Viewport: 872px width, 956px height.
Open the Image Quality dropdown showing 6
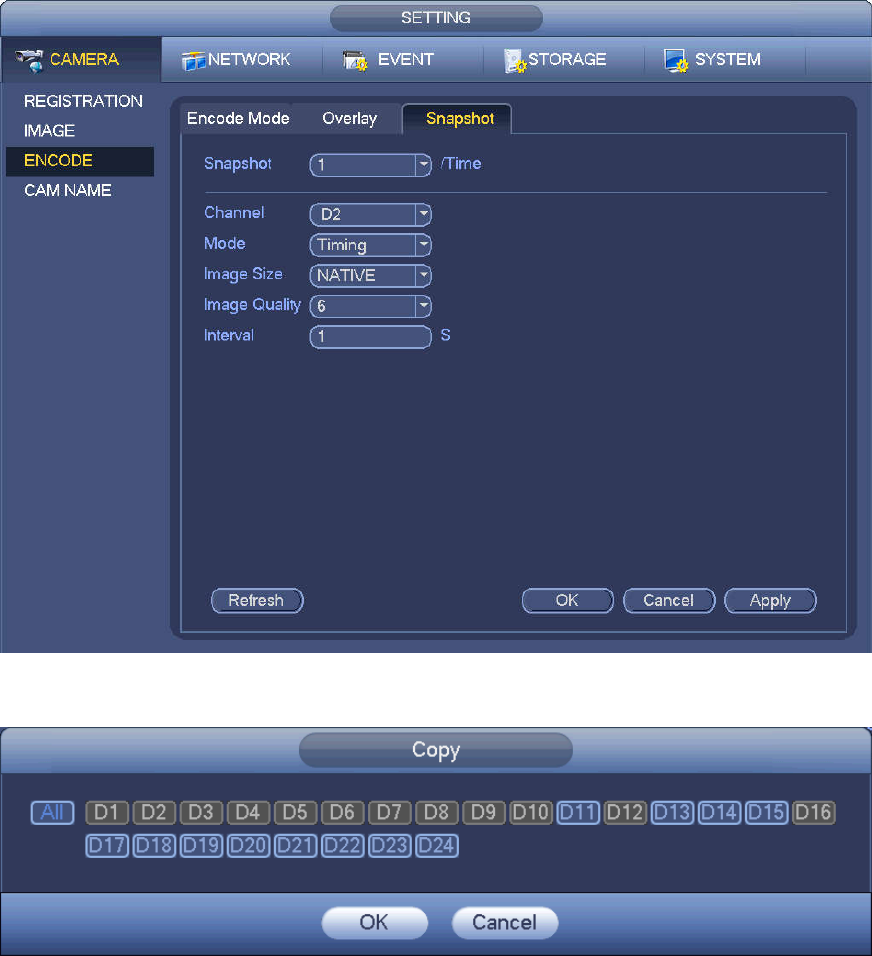coord(371,306)
